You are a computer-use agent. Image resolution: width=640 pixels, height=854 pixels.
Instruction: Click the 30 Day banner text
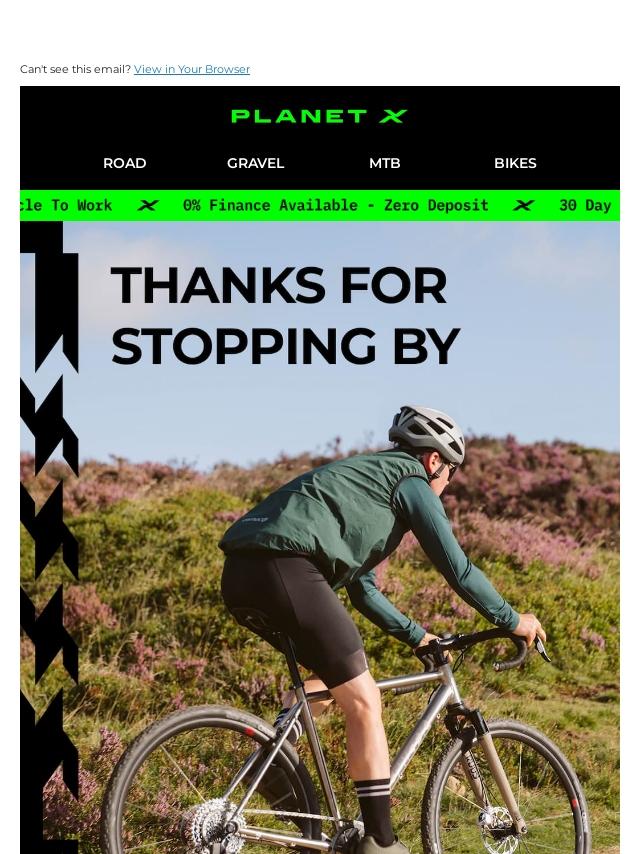coord(586,205)
